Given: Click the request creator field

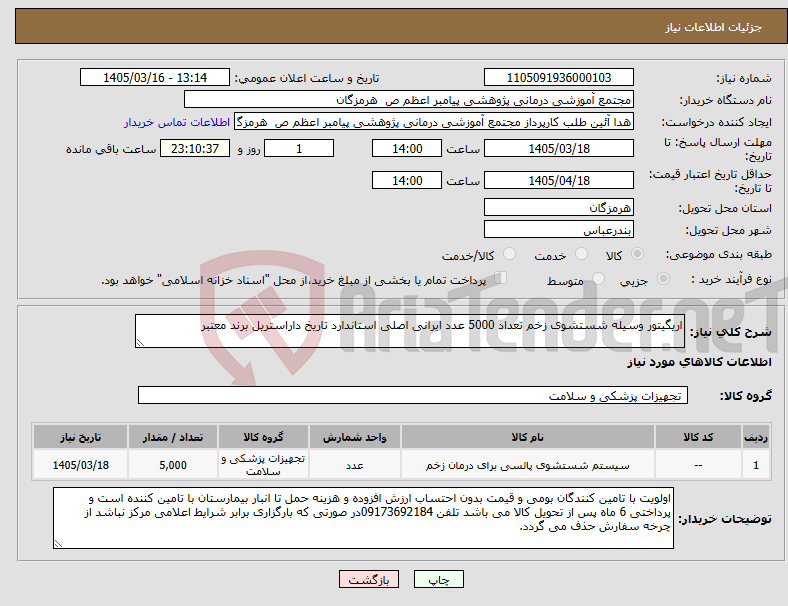Looking at the screenshot, I should 434,122.
